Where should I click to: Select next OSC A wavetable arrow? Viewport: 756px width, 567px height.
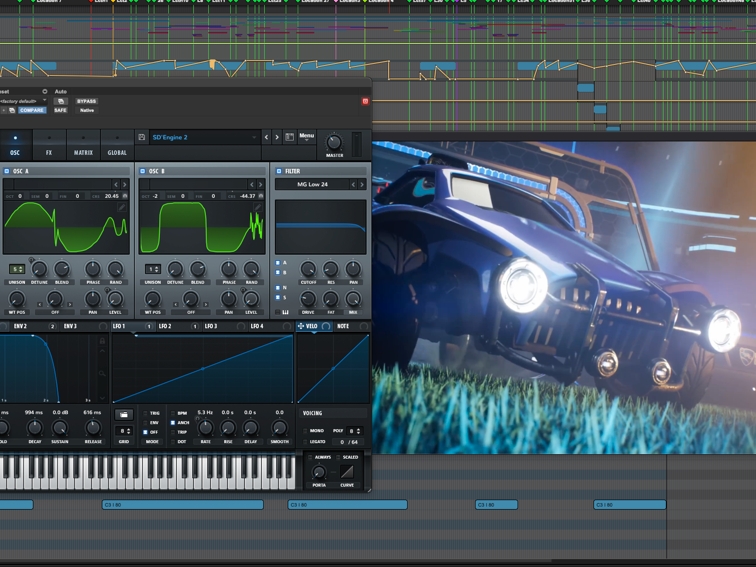coord(124,185)
